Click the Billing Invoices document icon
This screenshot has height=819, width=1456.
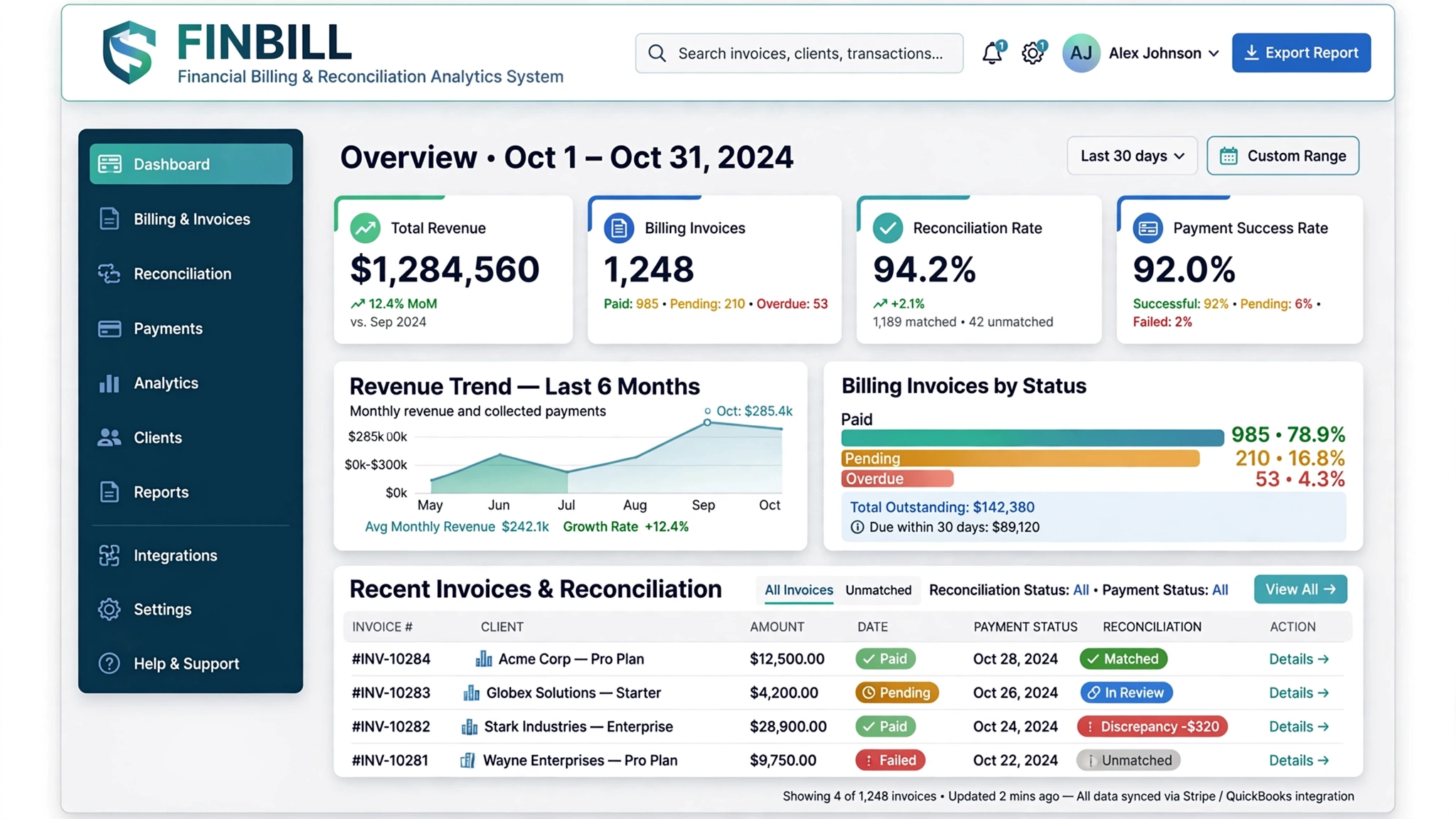tap(619, 228)
